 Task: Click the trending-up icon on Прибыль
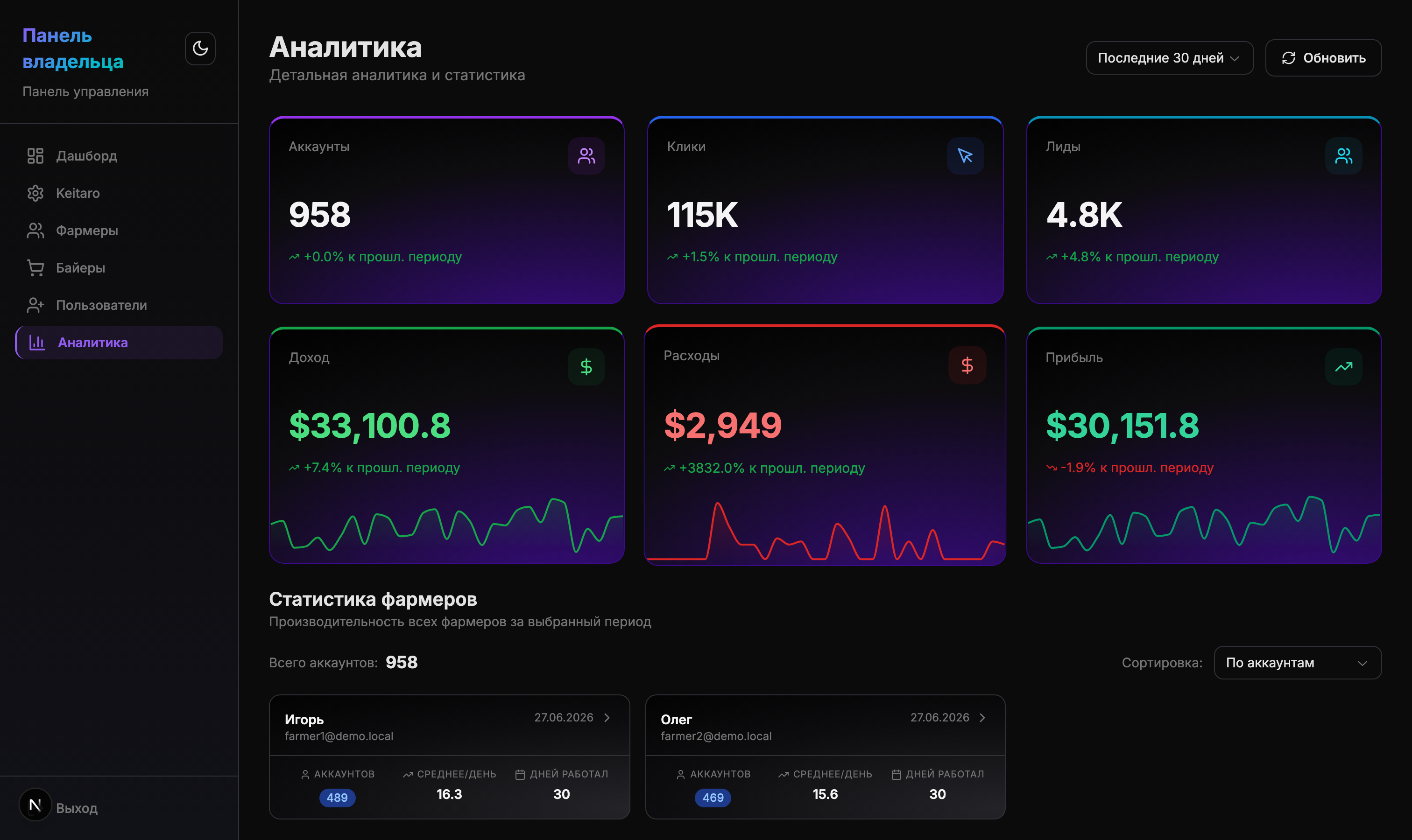pos(1343,367)
